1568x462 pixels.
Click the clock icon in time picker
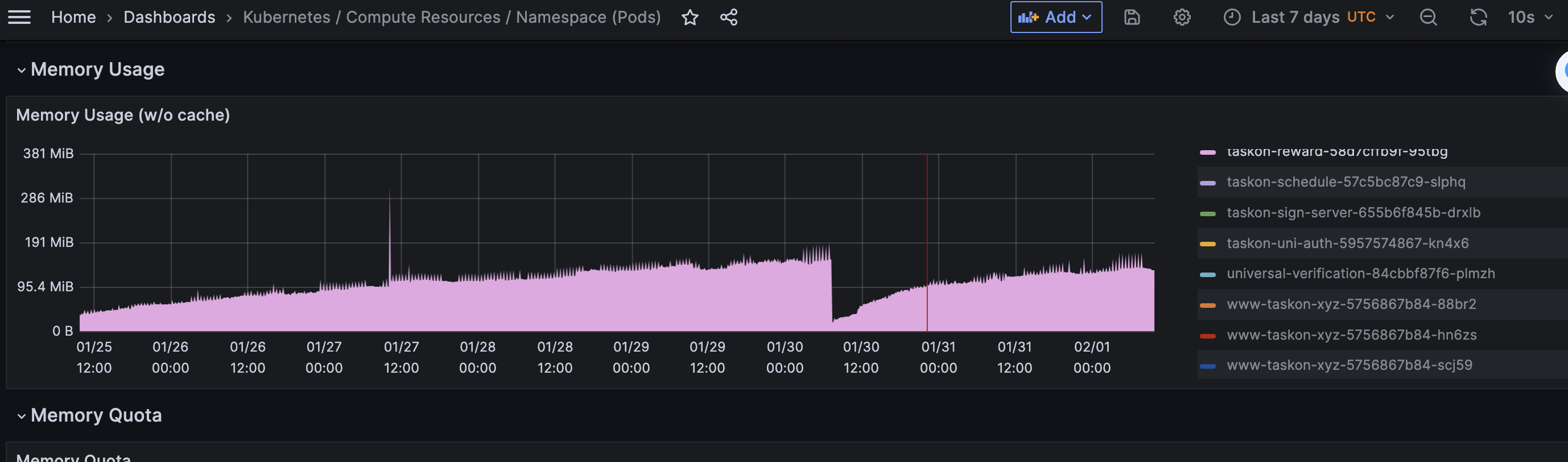click(1231, 17)
